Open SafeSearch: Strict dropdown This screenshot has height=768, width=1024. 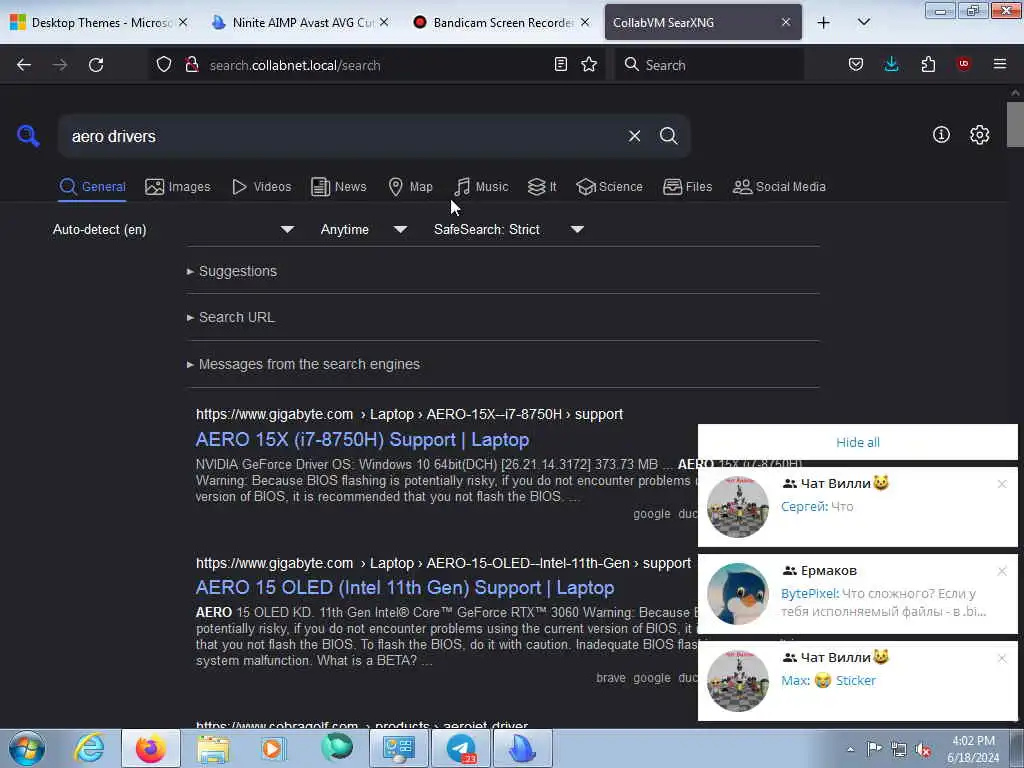[509, 229]
